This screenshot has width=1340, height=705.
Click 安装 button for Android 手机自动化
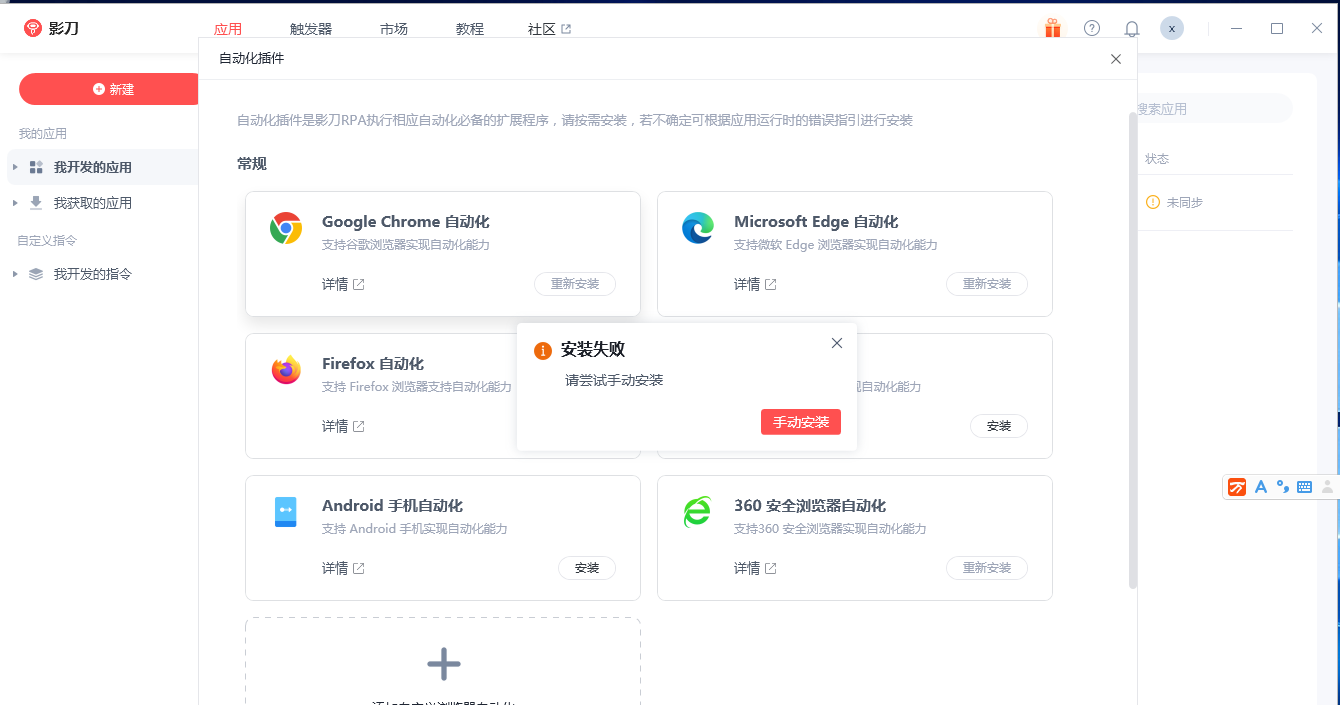587,568
